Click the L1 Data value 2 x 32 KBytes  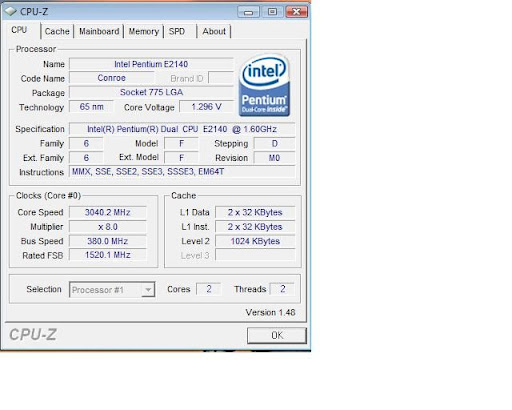255,212
